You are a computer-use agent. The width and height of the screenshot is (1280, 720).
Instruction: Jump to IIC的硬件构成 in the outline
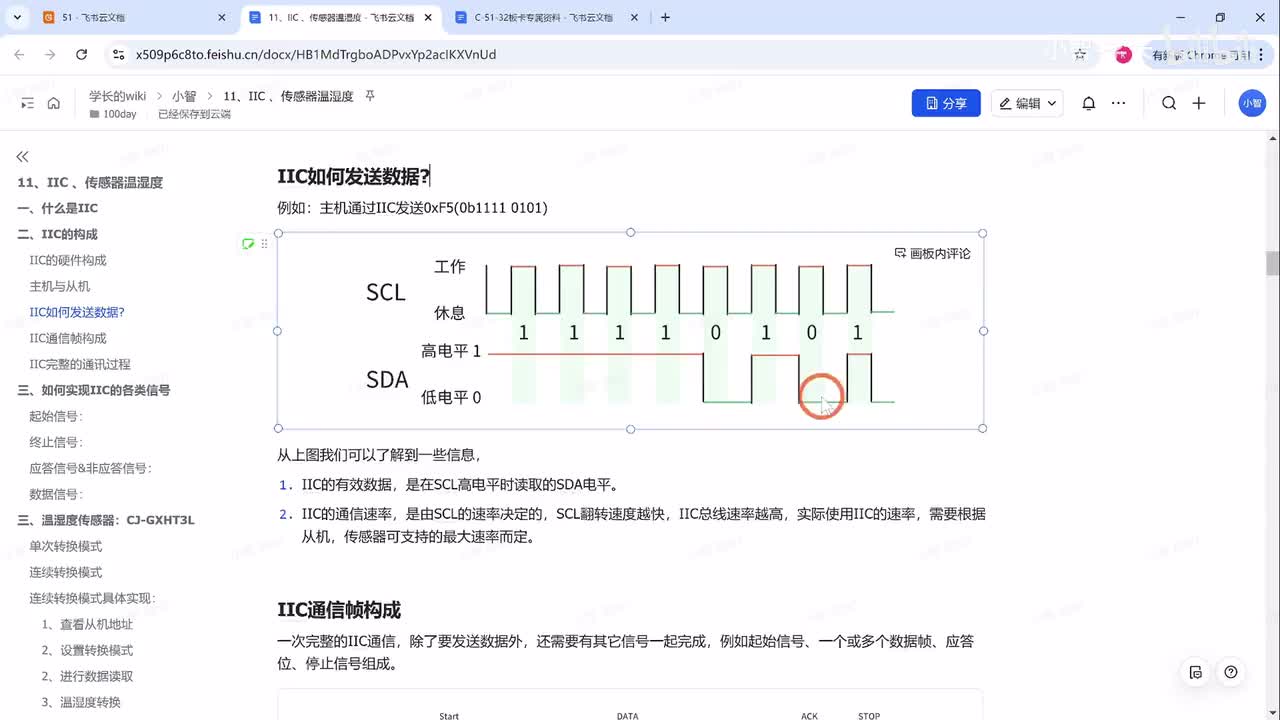68,260
